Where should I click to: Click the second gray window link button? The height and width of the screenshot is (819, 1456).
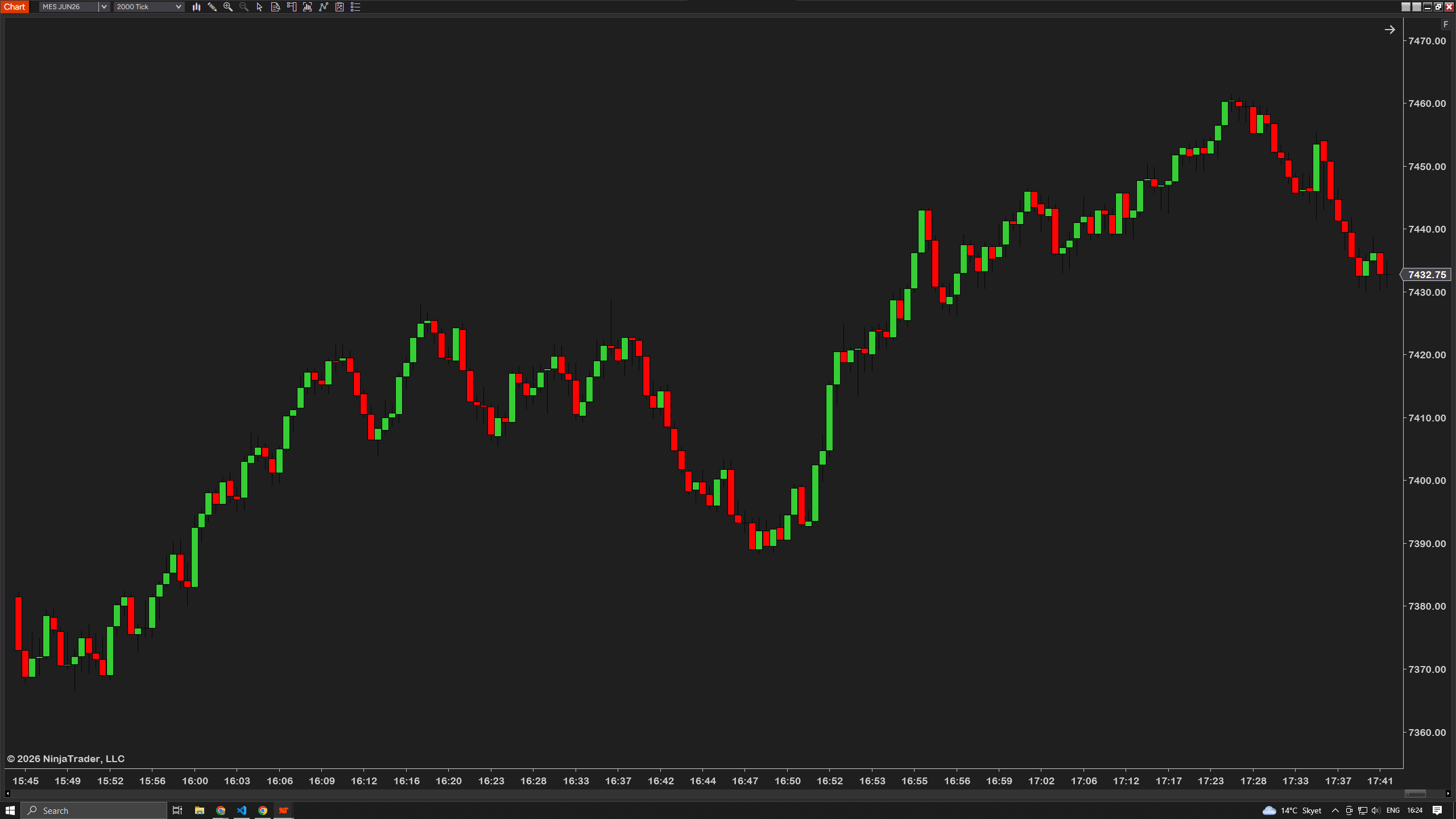tap(1416, 7)
